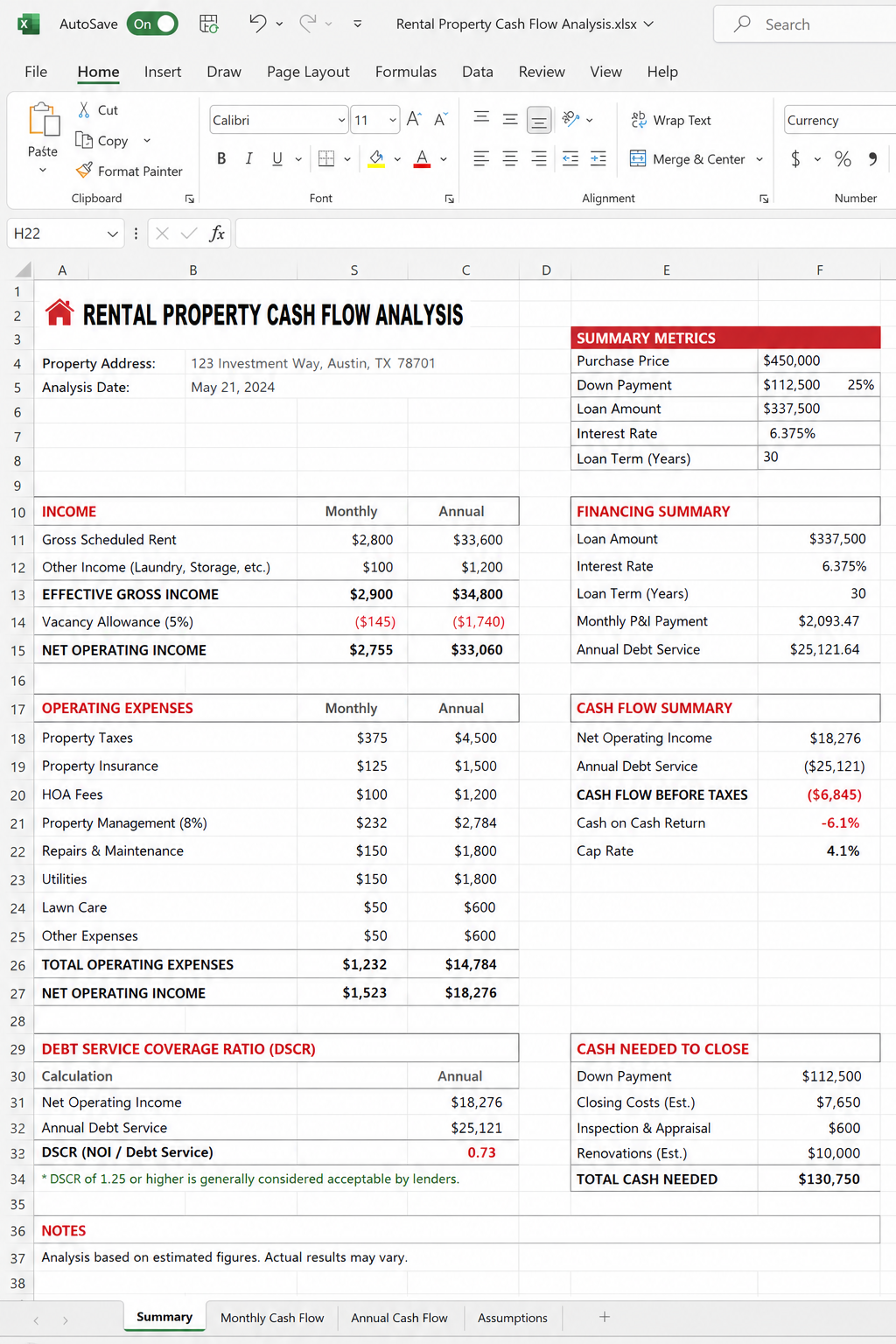The width and height of the screenshot is (896, 1344).
Task: Open the Page Layout tab
Action: pyautogui.click(x=308, y=72)
